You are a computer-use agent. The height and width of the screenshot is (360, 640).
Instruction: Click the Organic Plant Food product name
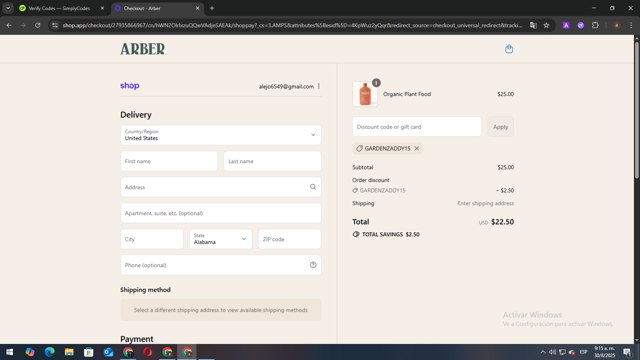pyautogui.click(x=407, y=94)
